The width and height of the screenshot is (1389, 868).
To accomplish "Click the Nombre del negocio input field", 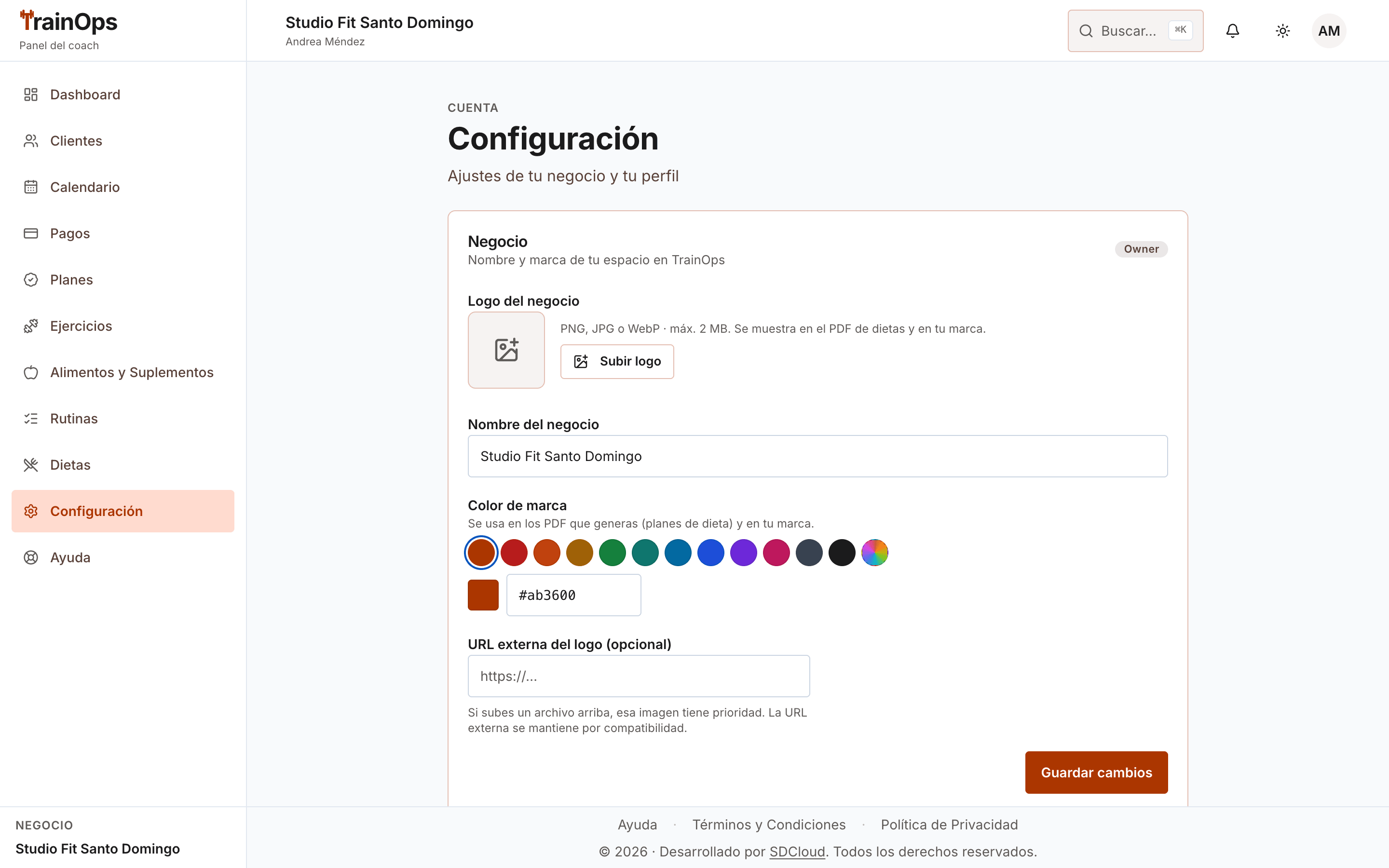I will [817, 456].
